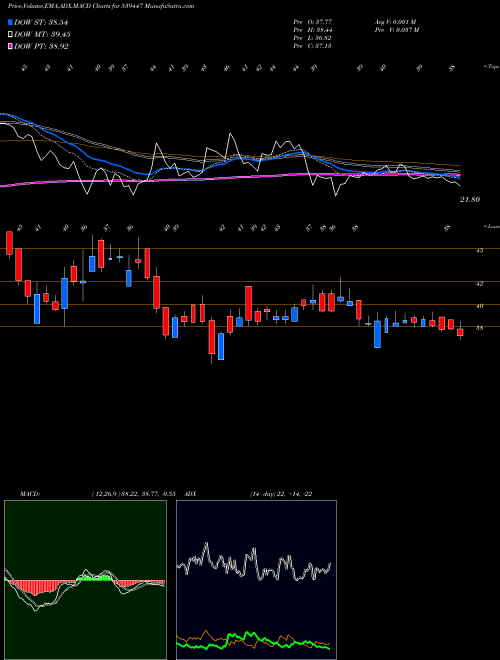Click the 'MACD:' panel label
The width and height of the screenshot is (500, 660).
point(30,494)
